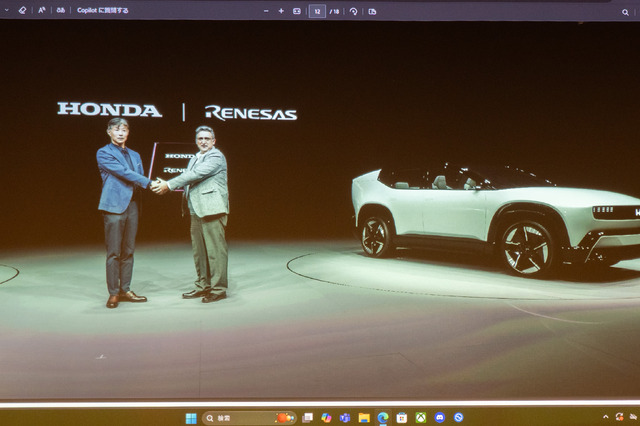The height and width of the screenshot is (426, 640).
Task: Edit the current page number field
Action: coord(317,11)
